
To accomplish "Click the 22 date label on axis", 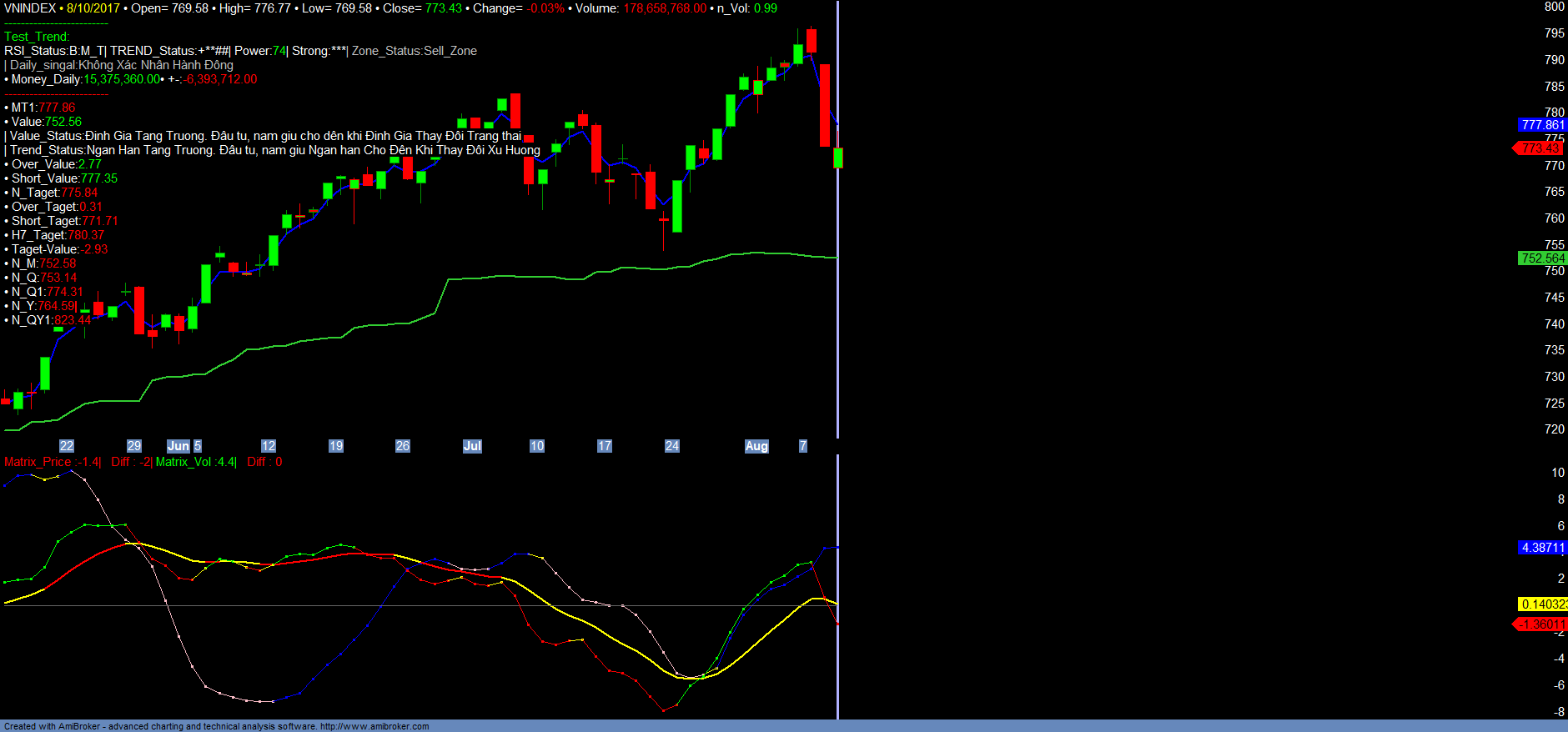I will point(67,446).
